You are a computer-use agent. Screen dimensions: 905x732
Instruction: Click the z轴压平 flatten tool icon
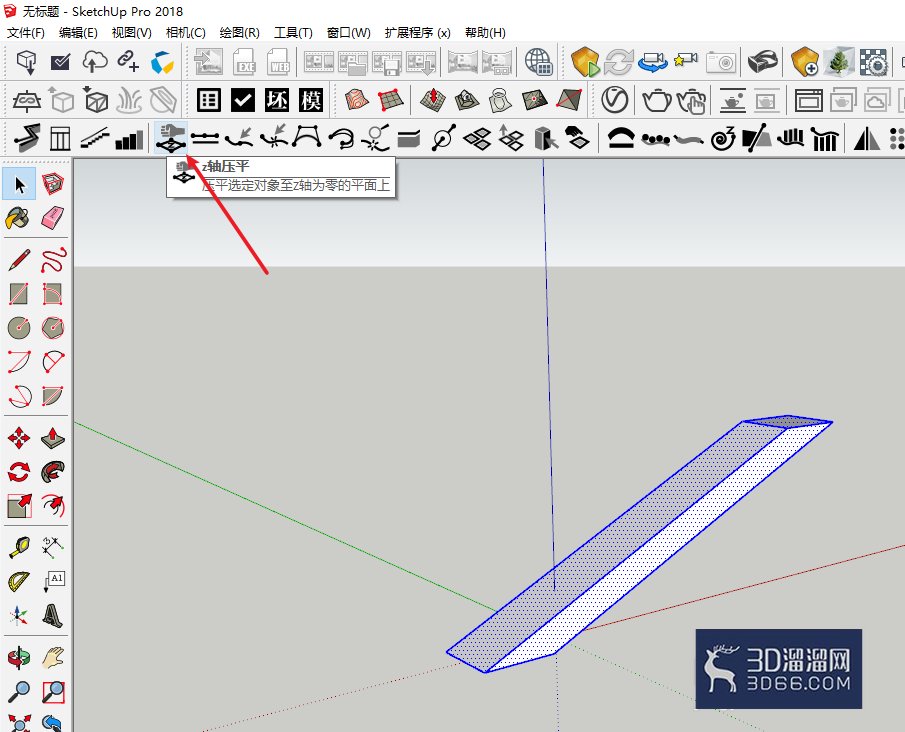point(171,139)
